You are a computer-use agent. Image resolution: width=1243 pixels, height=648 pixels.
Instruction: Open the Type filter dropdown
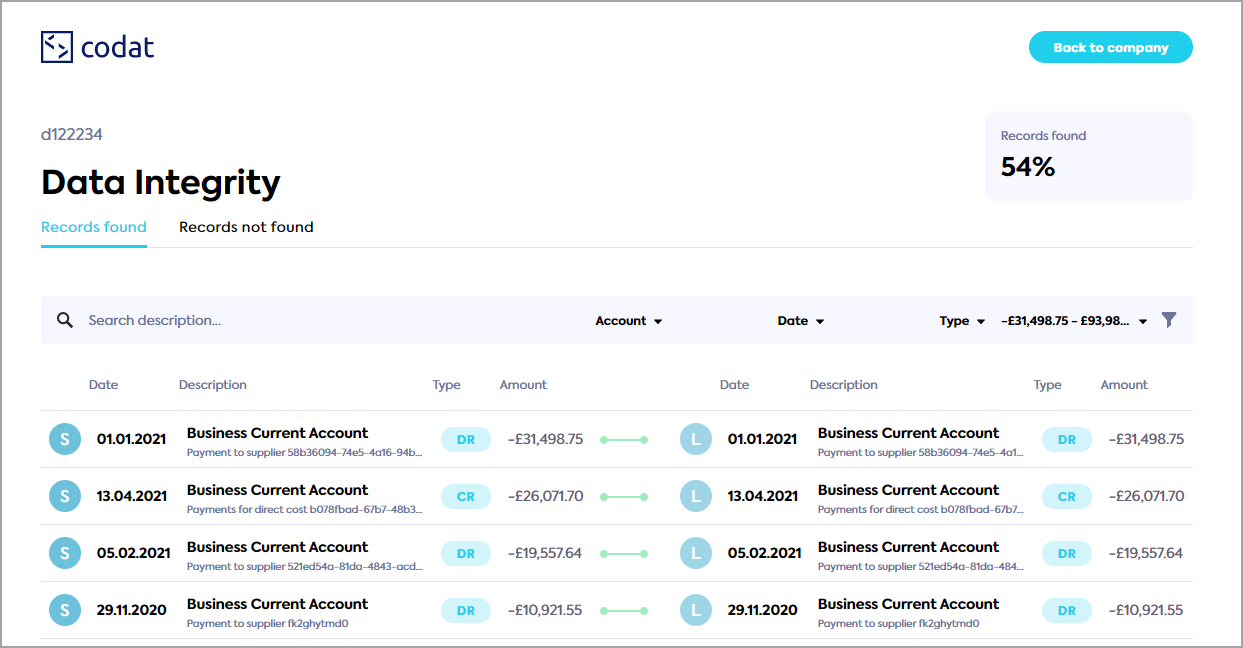[x=963, y=321]
